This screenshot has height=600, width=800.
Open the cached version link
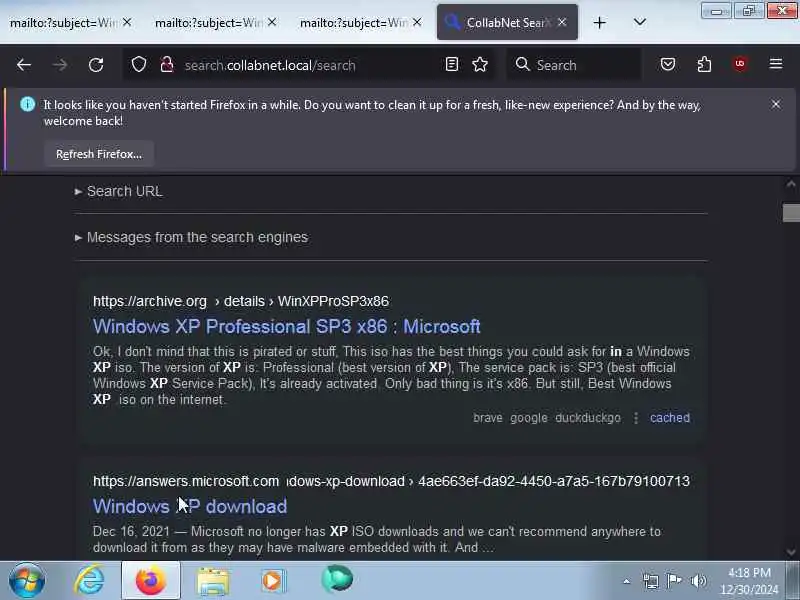670,417
